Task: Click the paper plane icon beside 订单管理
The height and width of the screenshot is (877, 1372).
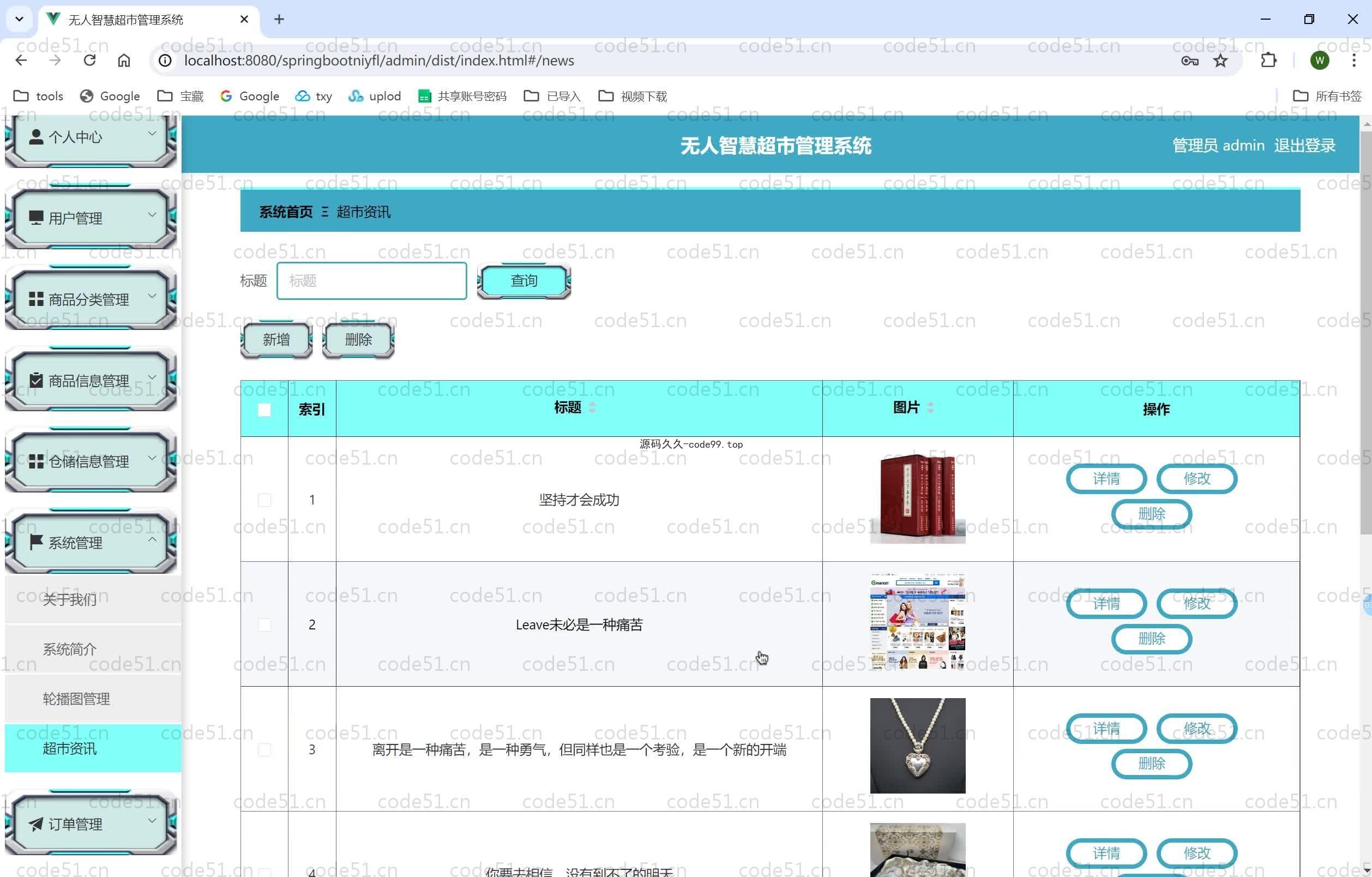Action: point(36,824)
